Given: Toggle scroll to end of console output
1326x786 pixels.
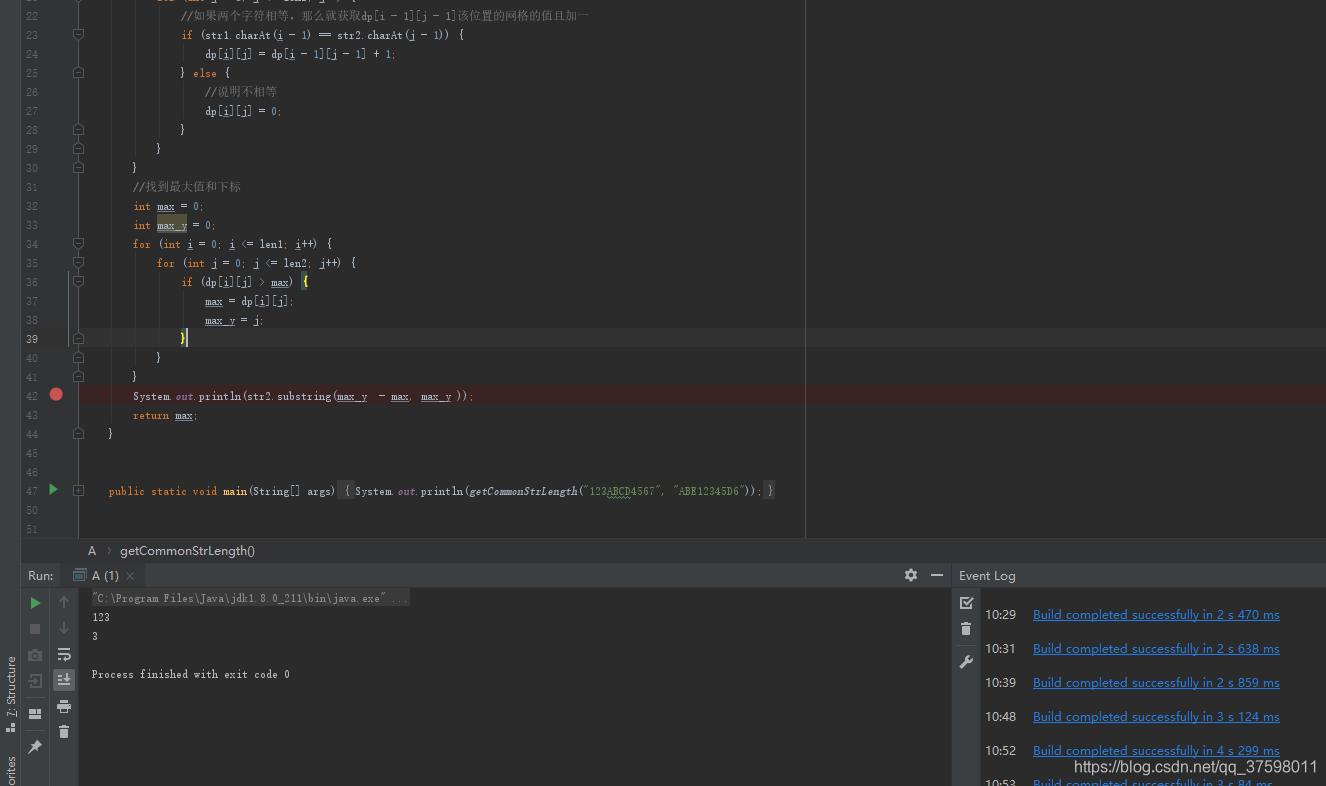Looking at the screenshot, I should 64,680.
